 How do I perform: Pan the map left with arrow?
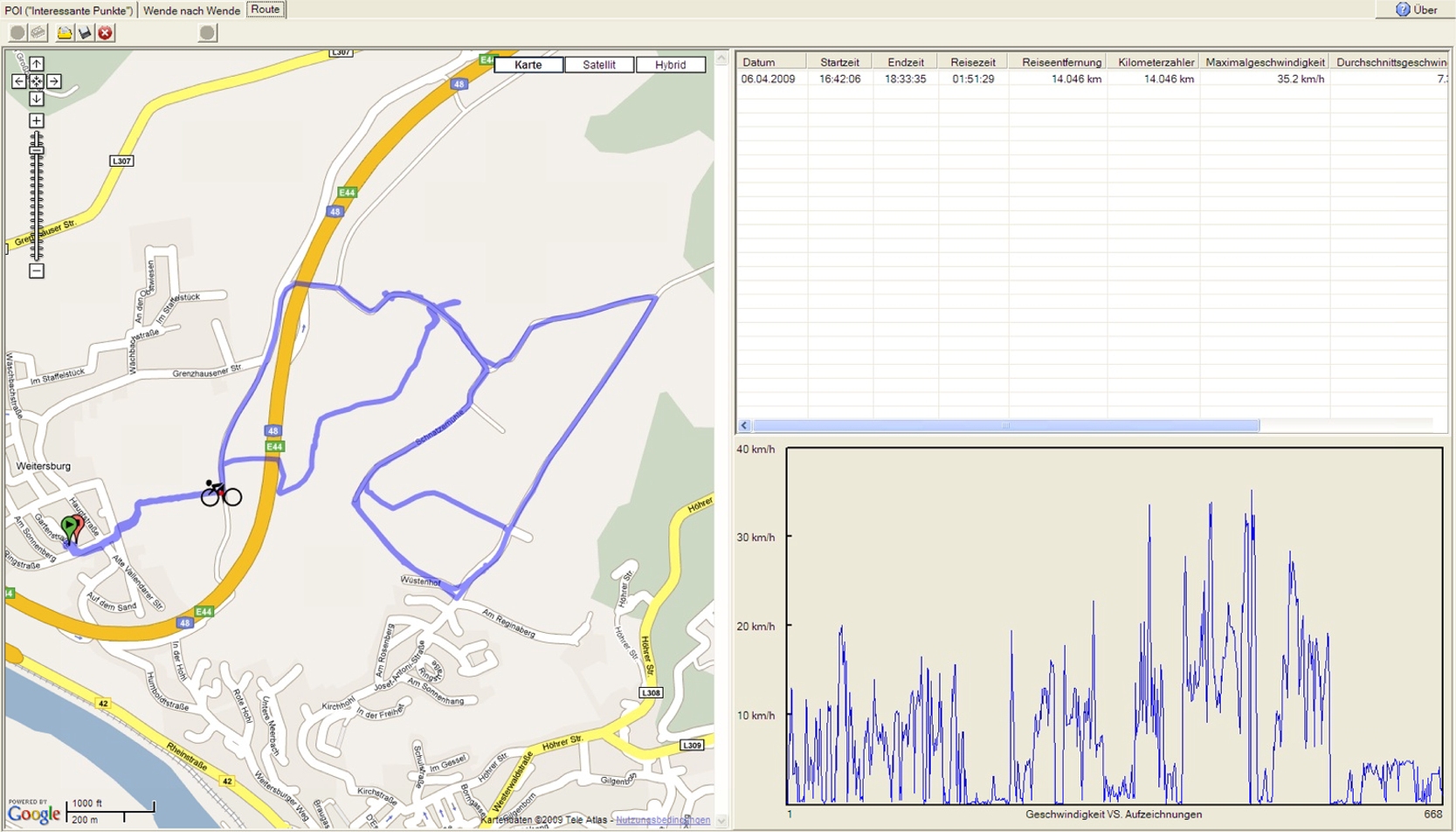tap(19, 81)
